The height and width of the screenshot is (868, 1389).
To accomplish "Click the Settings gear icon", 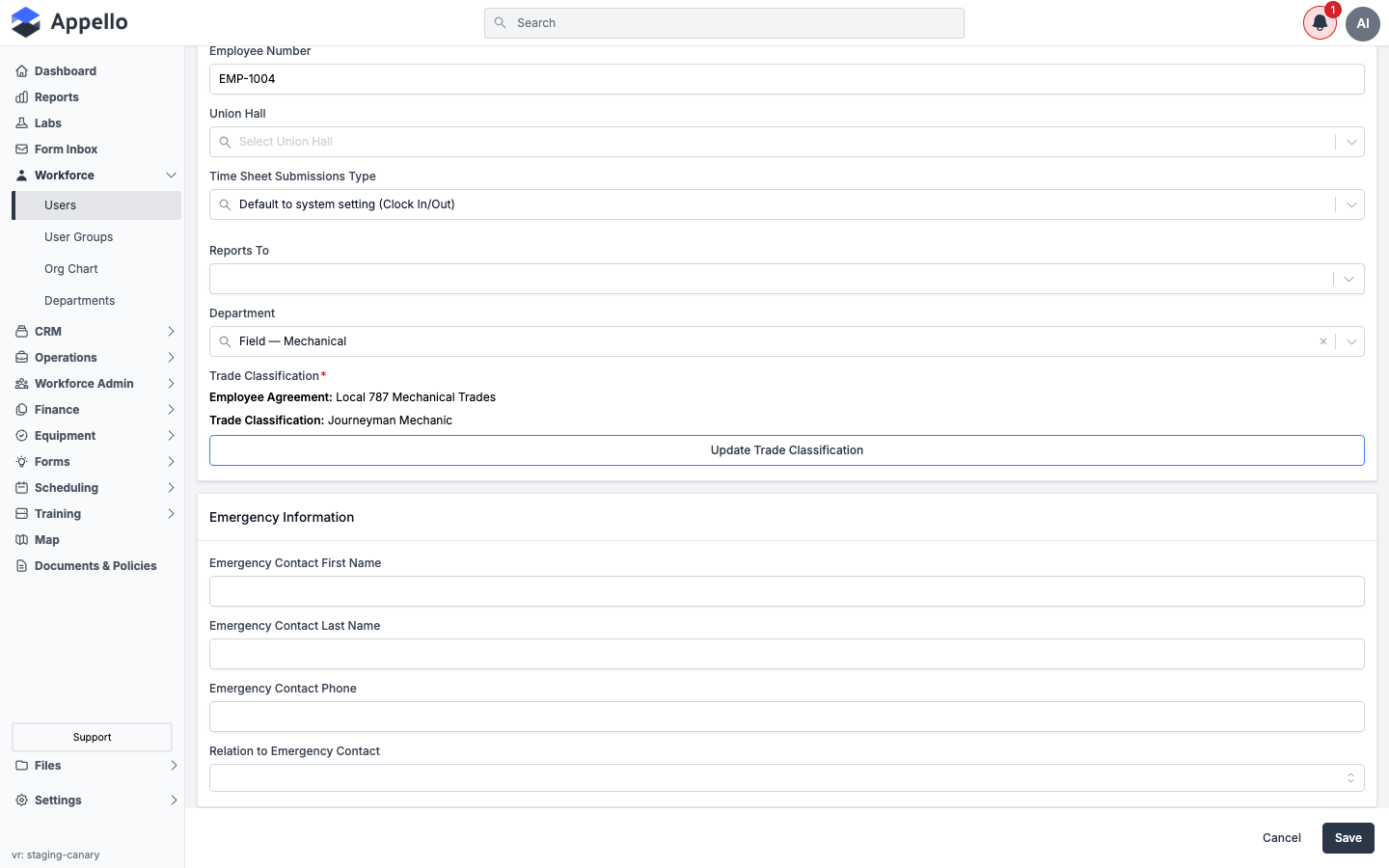I will tap(21, 800).
